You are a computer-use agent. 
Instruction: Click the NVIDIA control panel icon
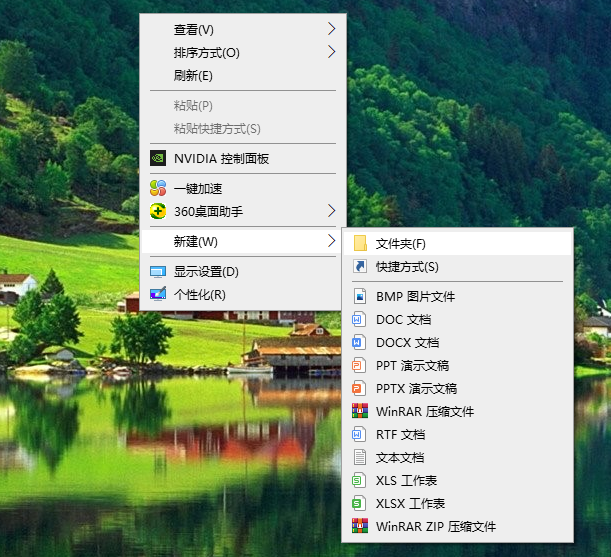158,158
